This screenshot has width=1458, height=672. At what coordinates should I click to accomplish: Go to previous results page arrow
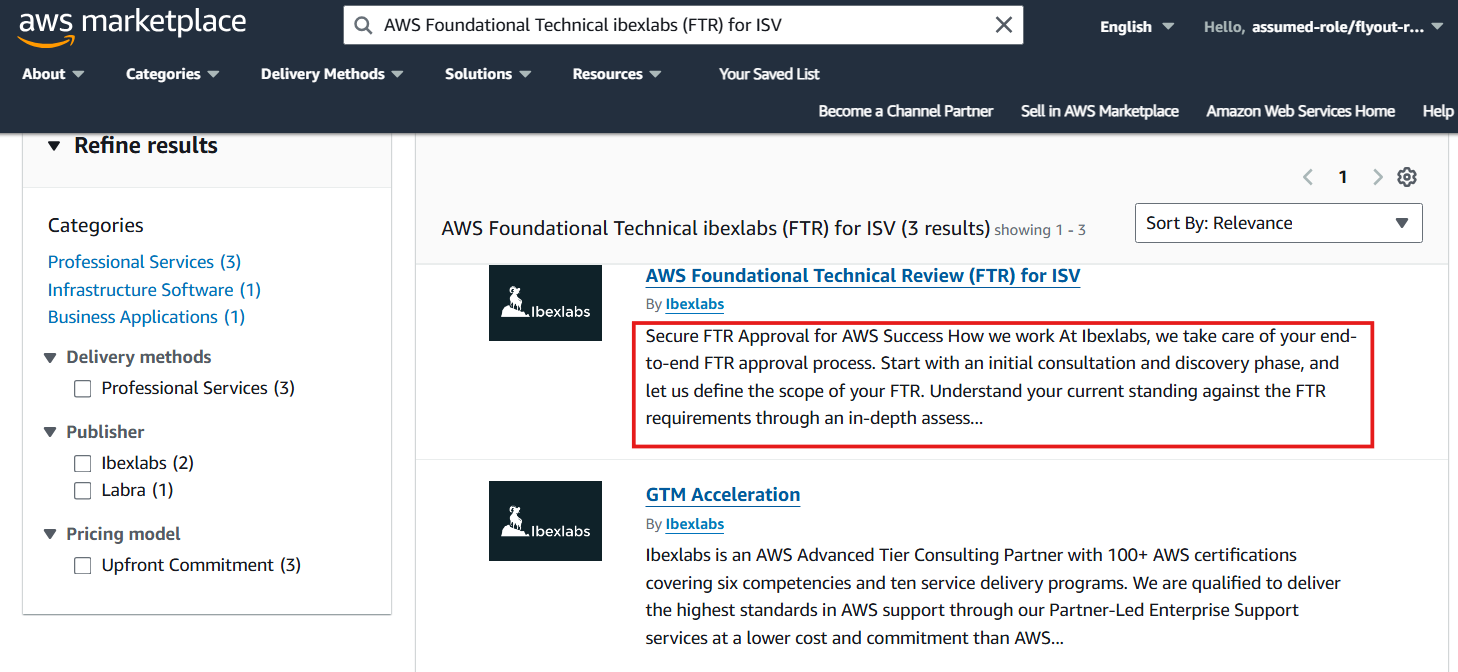click(1308, 177)
